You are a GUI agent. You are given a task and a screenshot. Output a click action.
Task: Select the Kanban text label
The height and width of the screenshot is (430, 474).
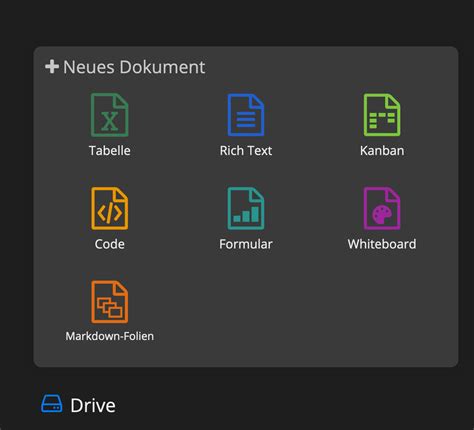tap(382, 151)
